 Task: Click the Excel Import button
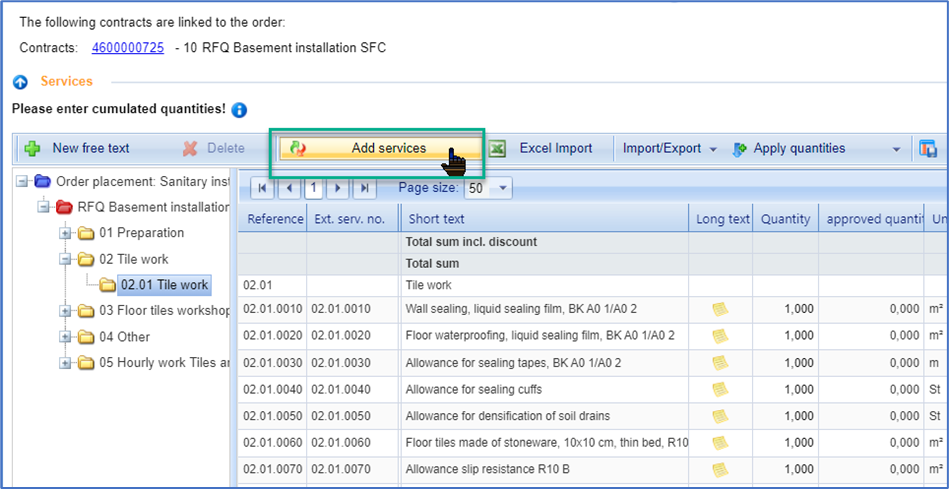coord(543,149)
